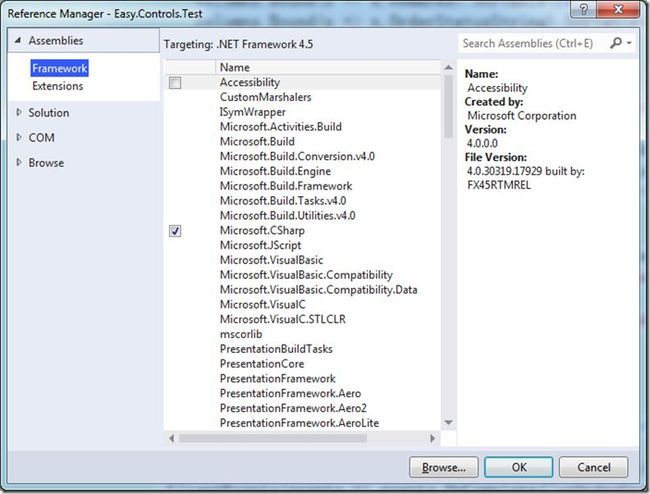Select Microsoft.Build.Engine

tap(275, 171)
